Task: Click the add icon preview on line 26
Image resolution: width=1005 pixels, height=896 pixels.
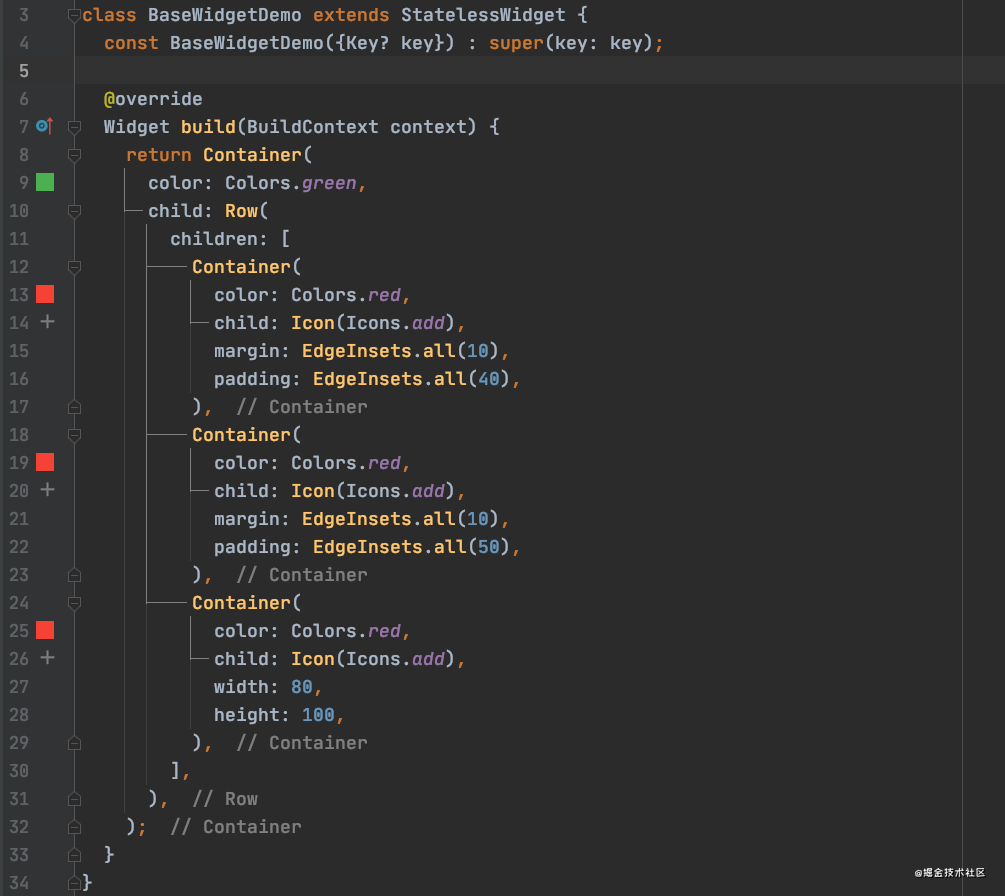Action: click(x=47, y=658)
